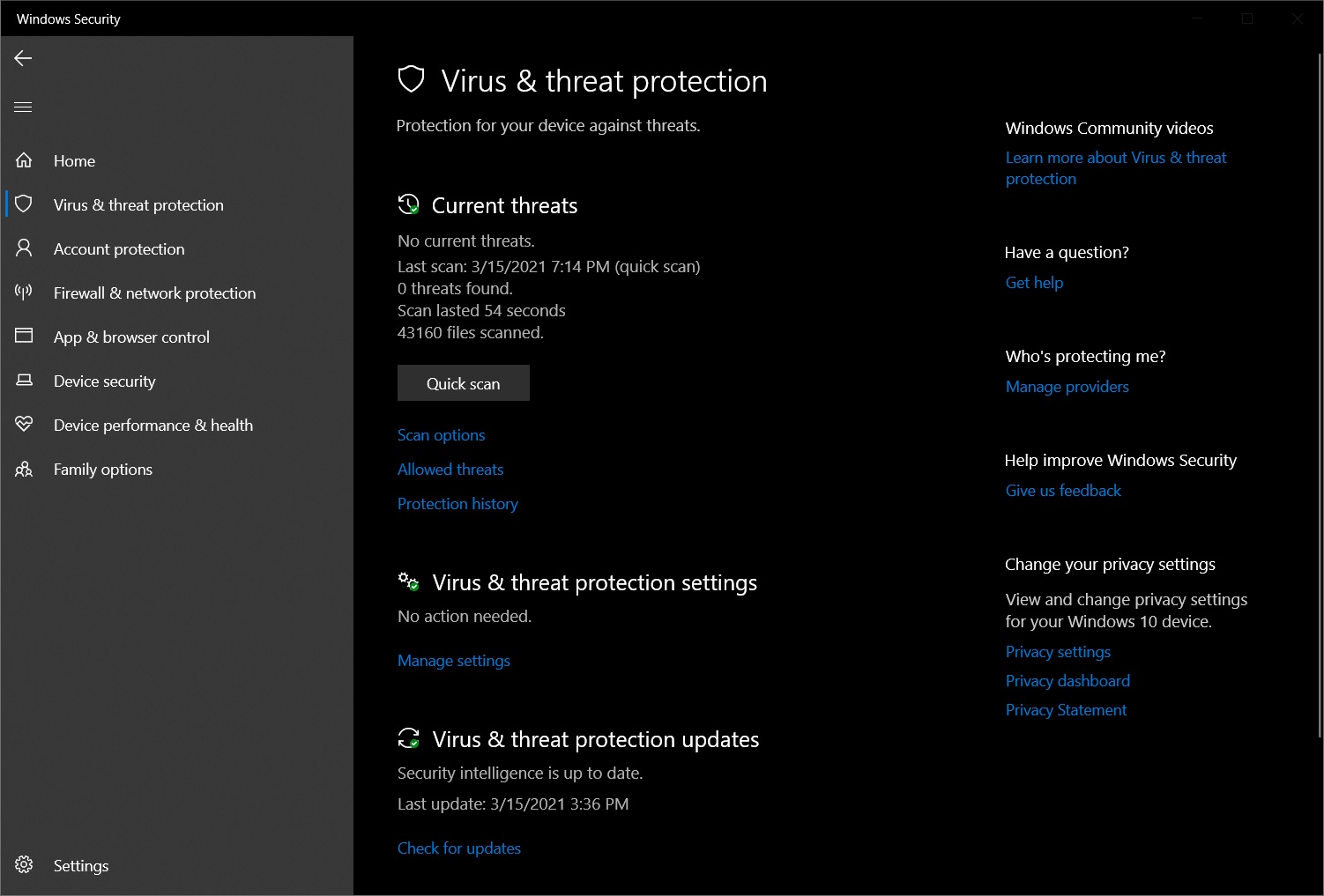View Allowed threats
This screenshot has height=896, width=1324.
(x=450, y=469)
